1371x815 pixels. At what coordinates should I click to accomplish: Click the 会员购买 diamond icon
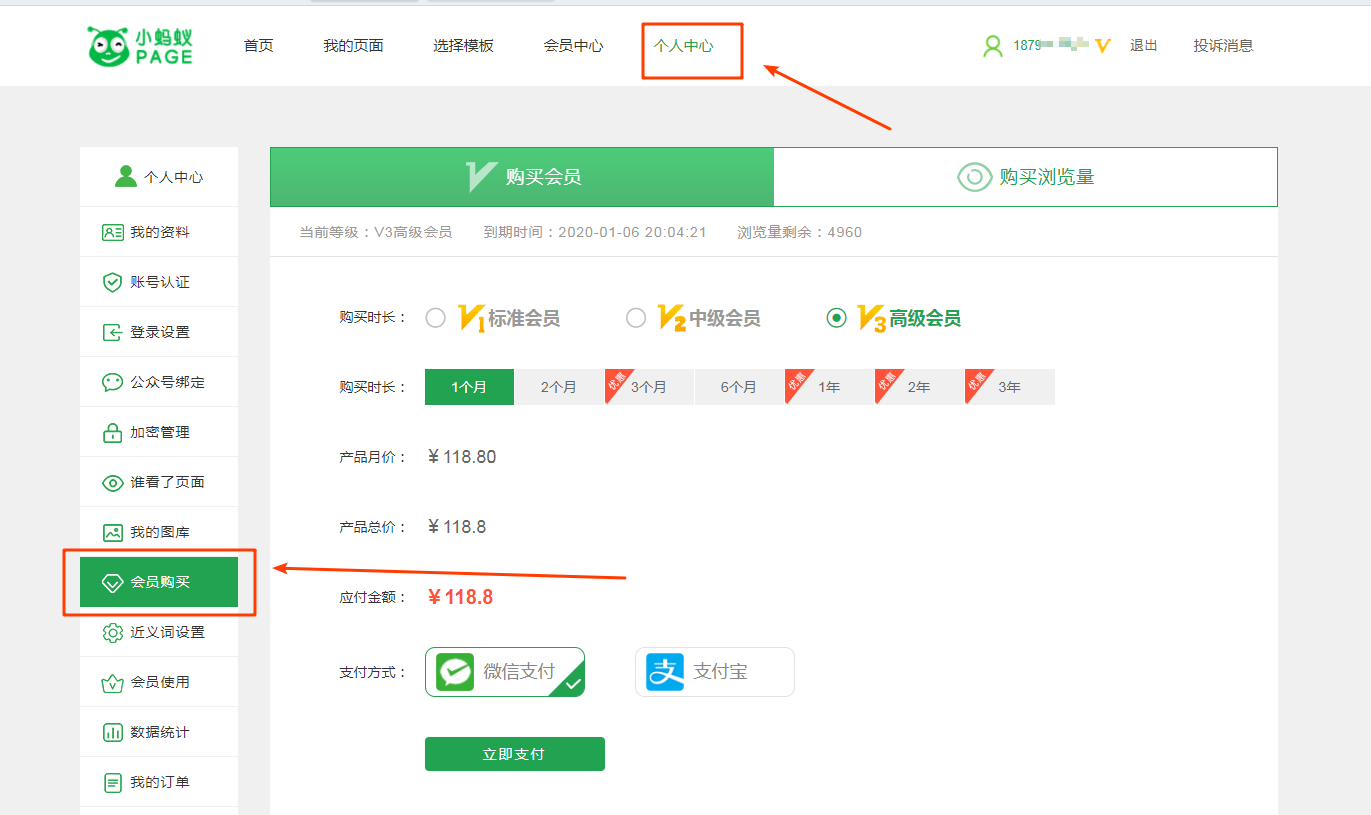point(113,582)
